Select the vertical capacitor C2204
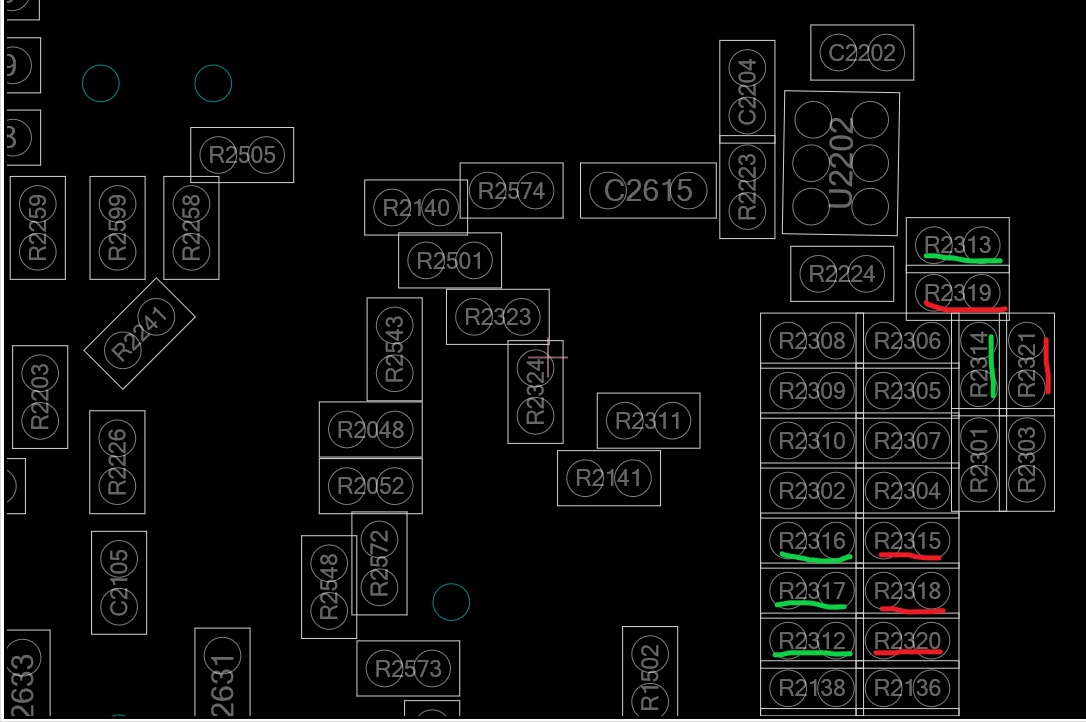Screen dimensions: 1086x722 coord(747,88)
